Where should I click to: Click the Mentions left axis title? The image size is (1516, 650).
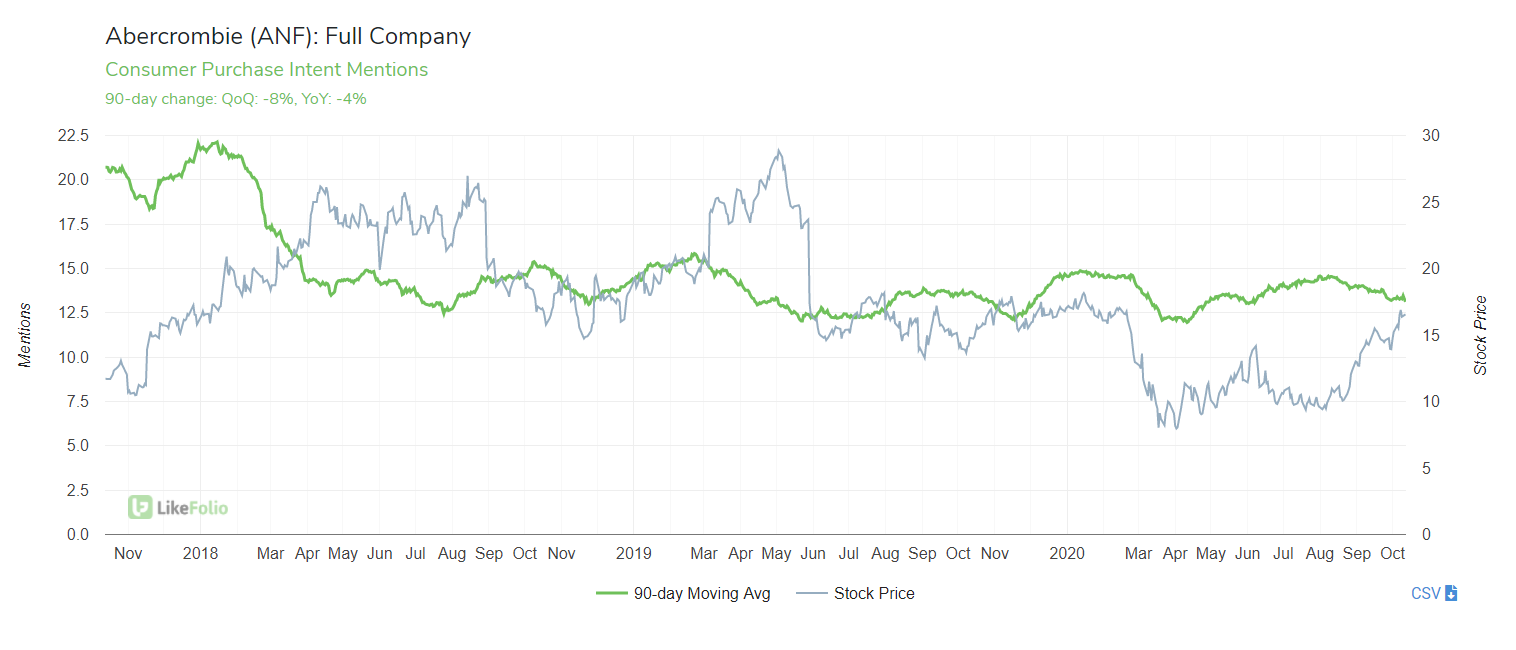click(26, 335)
